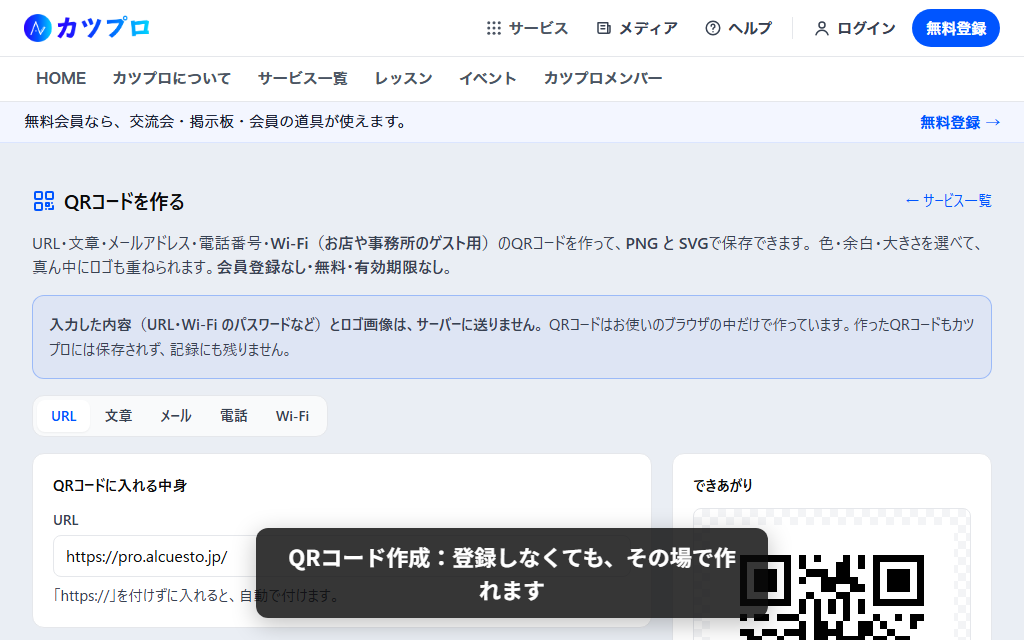The width and height of the screenshot is (1024, 640).
Task: Open カツプロについて page
Action: tap(172, 78)
